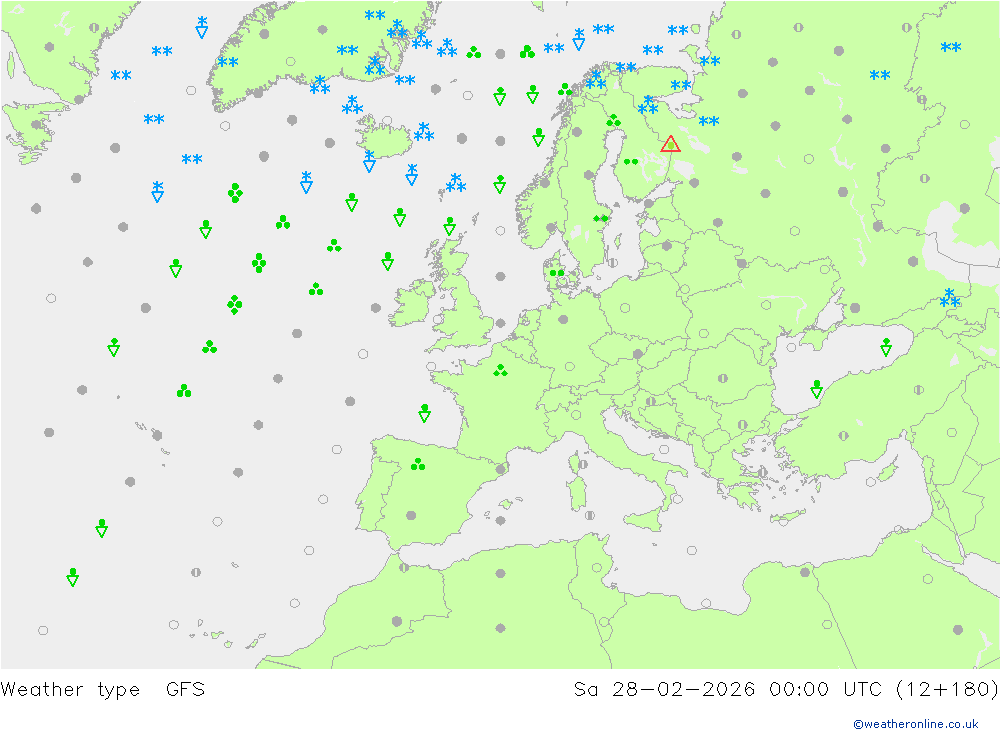This screenshot has height=733, width=1000.
Task: Click the 'Weather type' label text
Action: coord(70,690)
